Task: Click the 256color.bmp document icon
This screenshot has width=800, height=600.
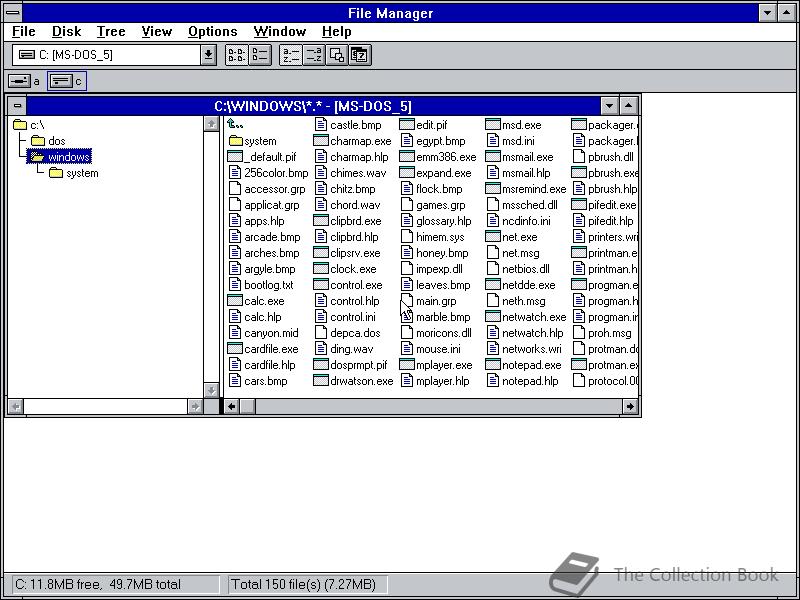Action: (235, 172)
